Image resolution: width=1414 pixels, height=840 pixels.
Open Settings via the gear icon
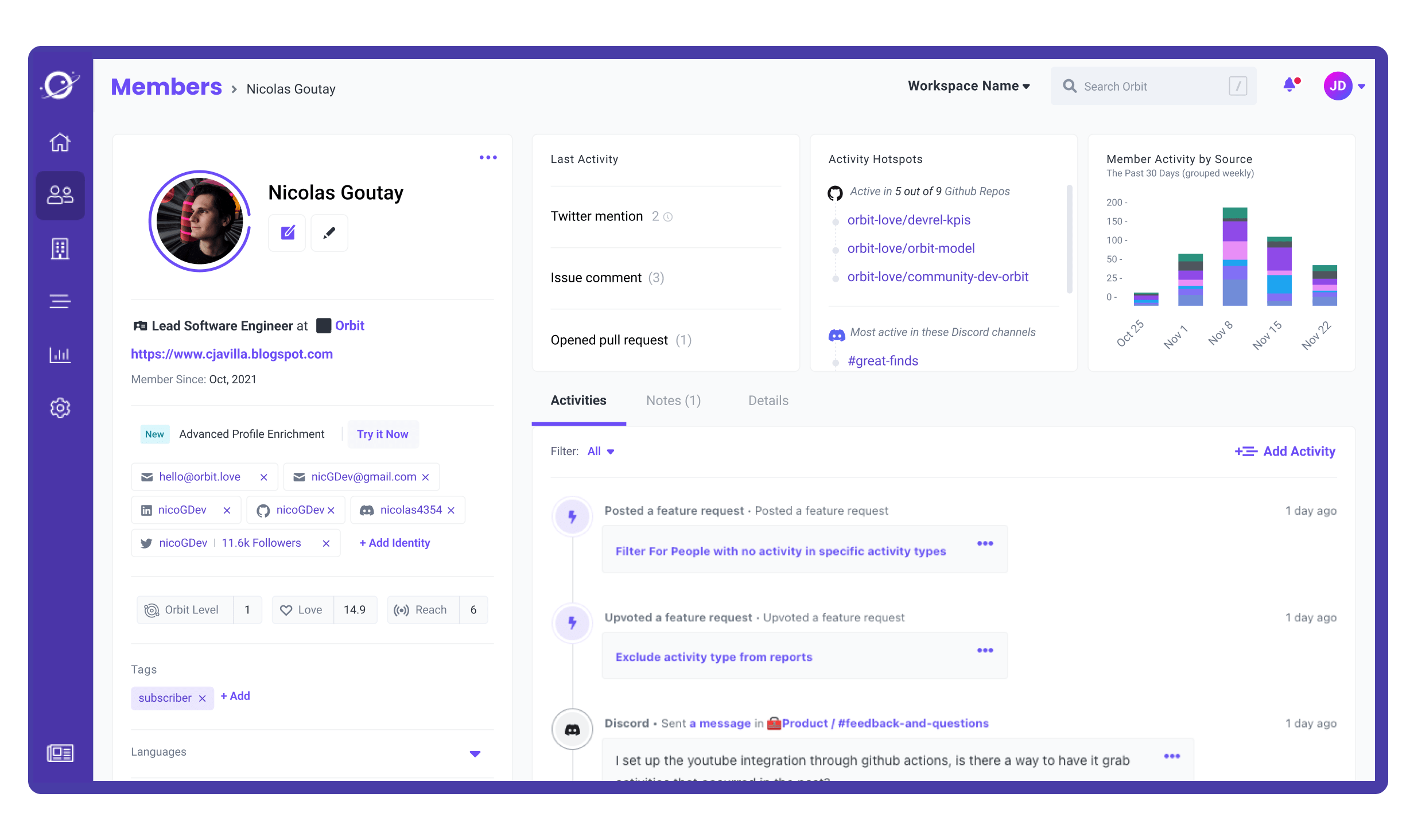60,408
